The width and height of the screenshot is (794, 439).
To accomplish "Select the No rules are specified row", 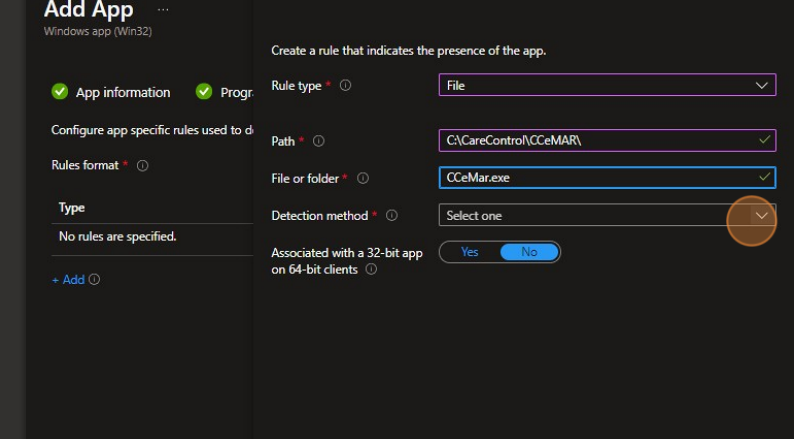I will coord(118,237).
